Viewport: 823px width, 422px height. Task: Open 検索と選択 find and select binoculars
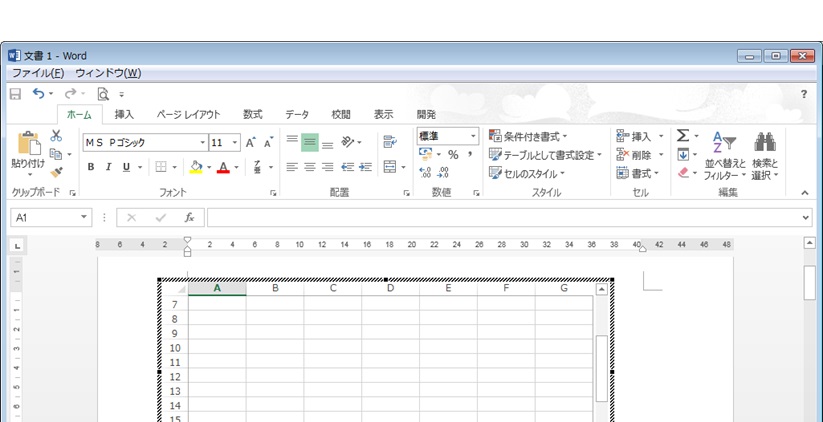tap(765, 156)
